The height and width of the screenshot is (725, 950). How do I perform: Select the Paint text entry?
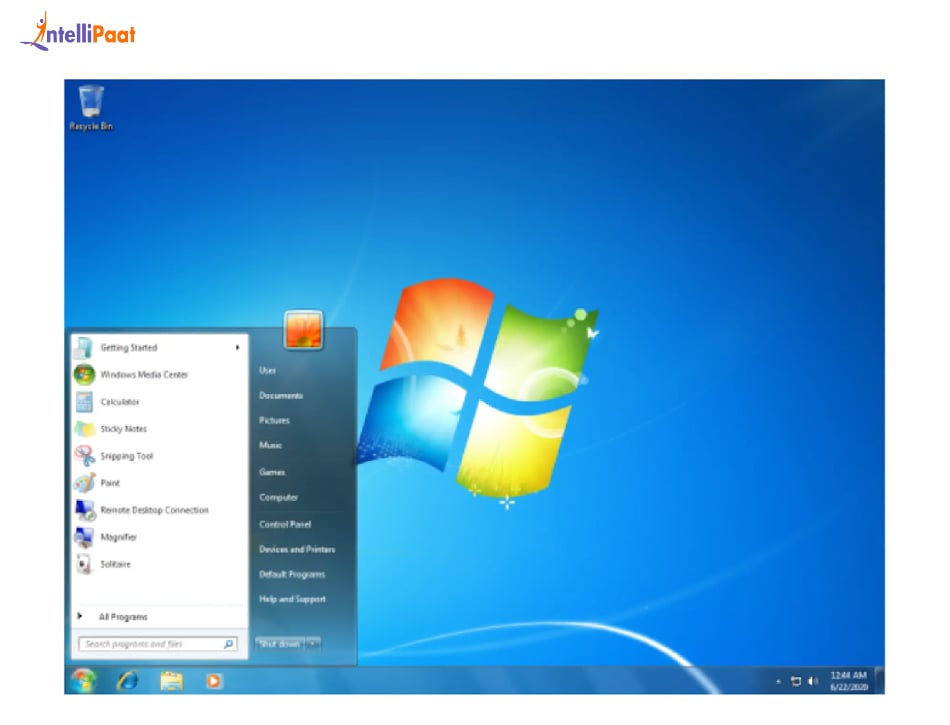tap(110, 483)
